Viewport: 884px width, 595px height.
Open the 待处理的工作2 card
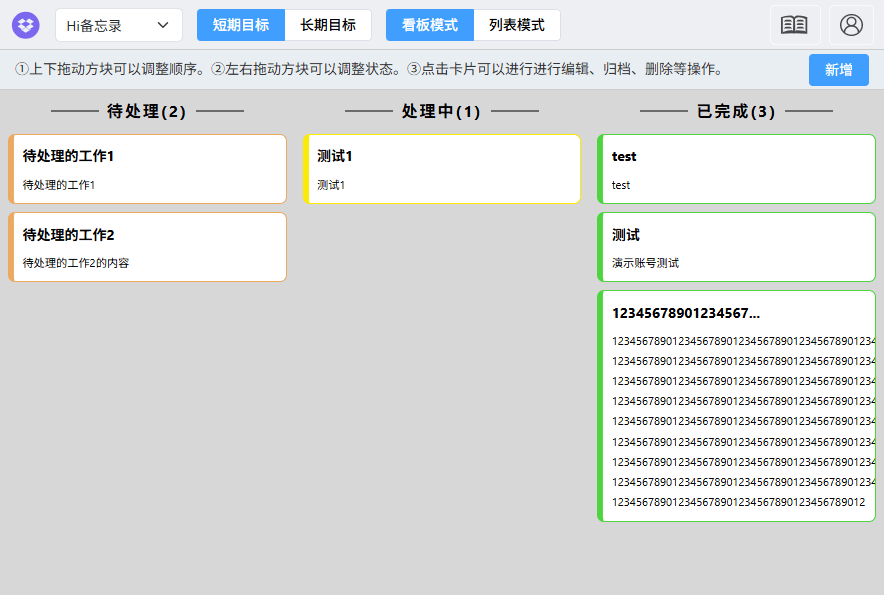click(x=148, y=247)
